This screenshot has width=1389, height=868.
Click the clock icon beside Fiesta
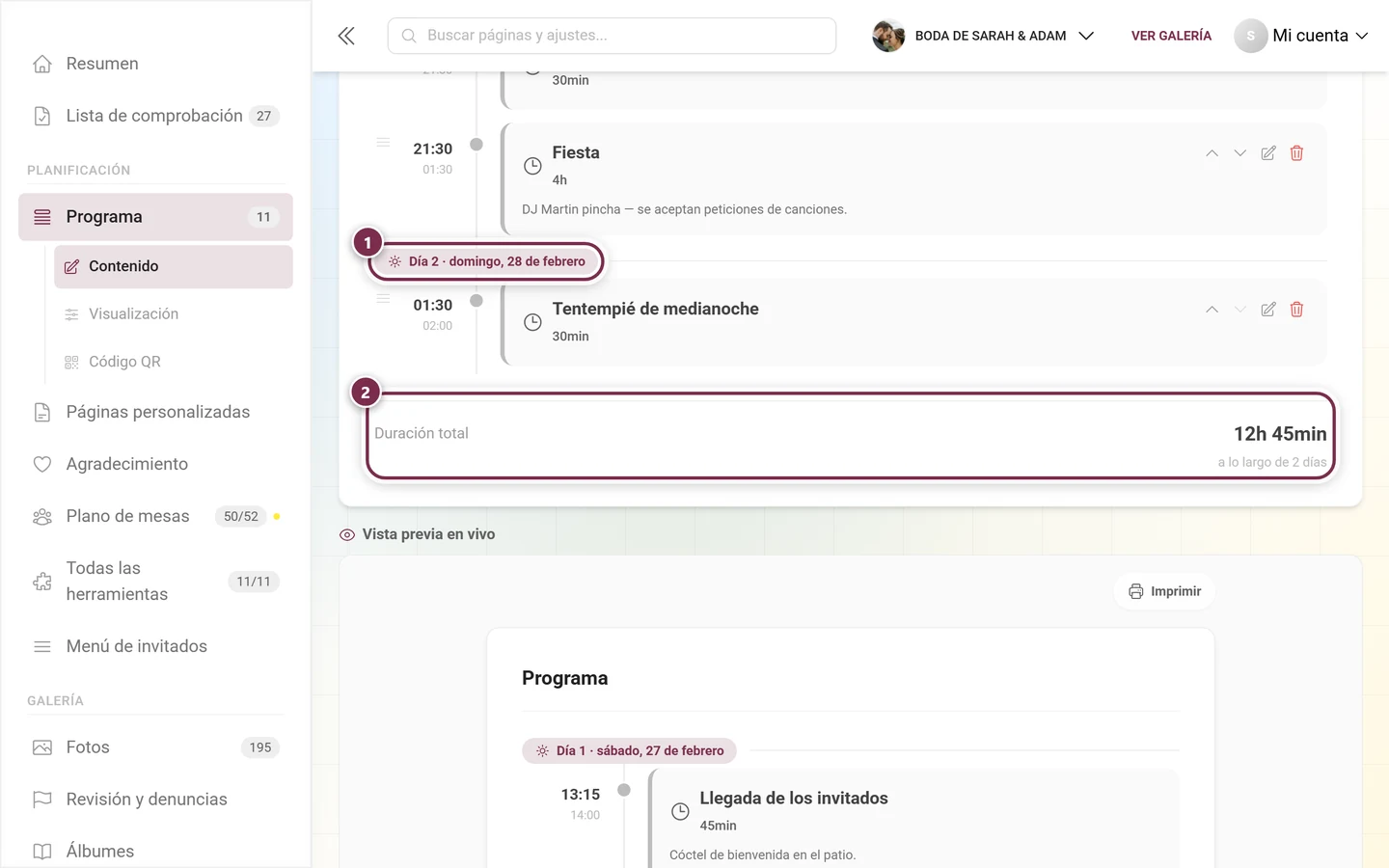pyautogui.click(x=532, y=166)
